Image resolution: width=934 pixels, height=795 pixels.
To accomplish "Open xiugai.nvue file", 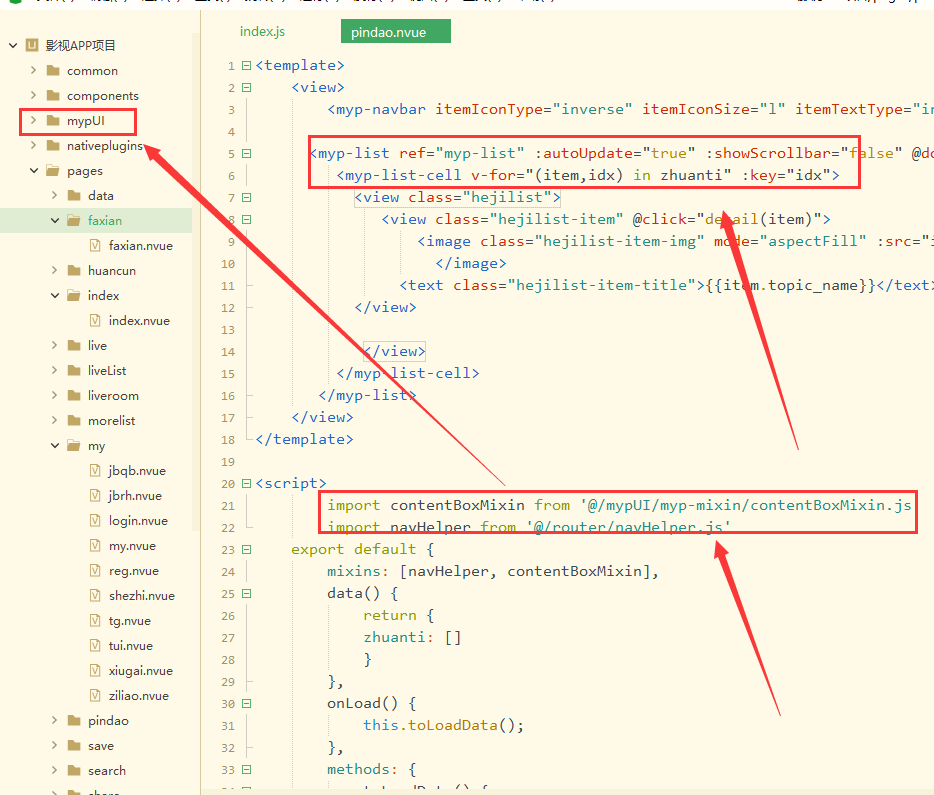I will pyautogui.click(x=141, y=671).
